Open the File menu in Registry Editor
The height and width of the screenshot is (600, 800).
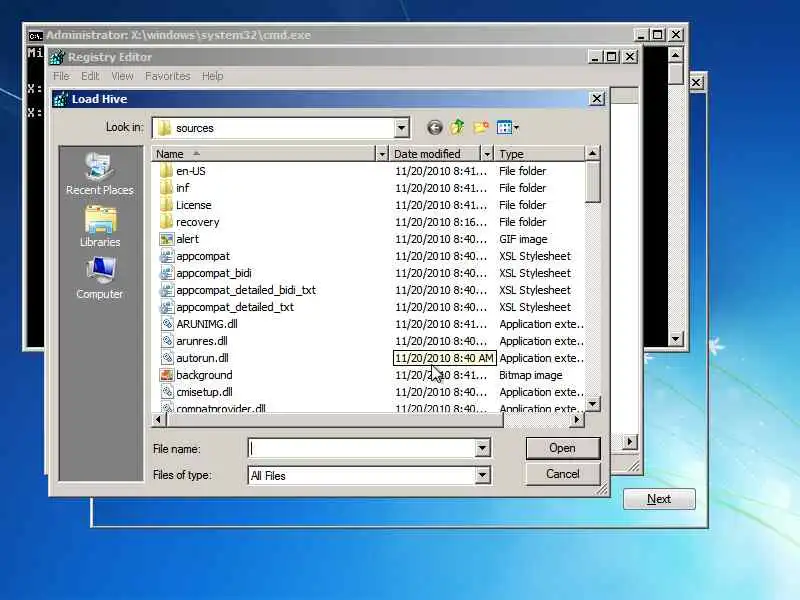61,76
